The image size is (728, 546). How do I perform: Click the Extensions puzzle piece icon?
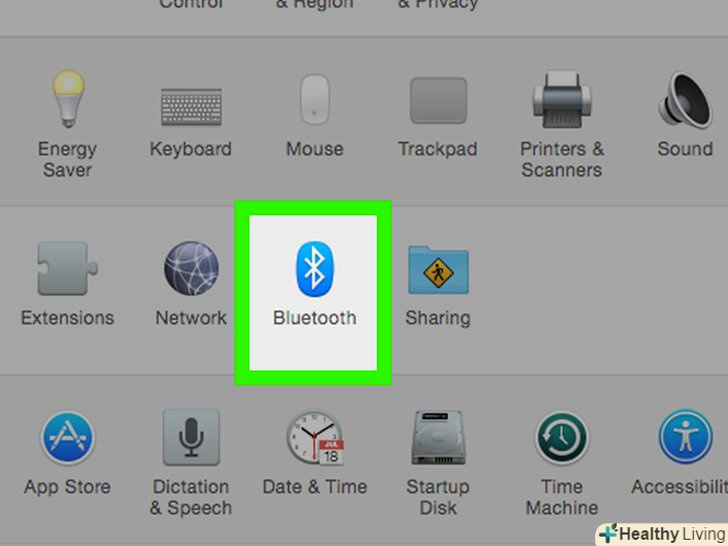[67, 268]
